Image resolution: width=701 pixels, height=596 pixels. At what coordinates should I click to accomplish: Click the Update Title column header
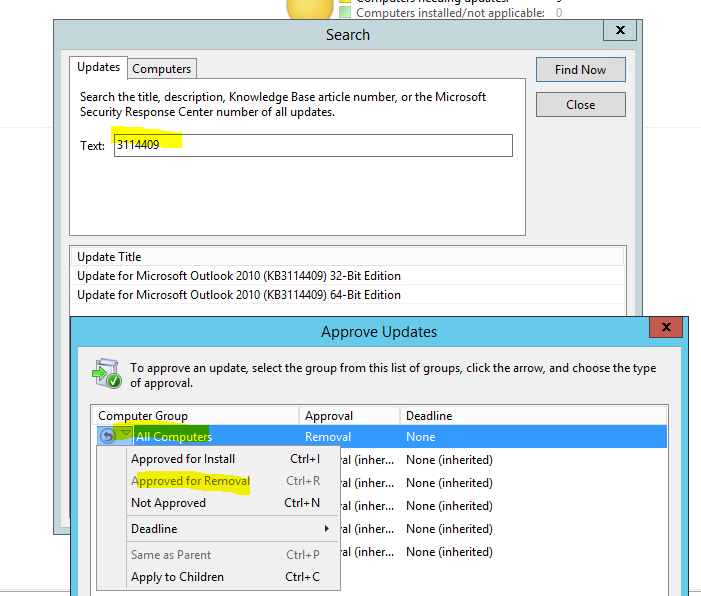[347, 257]
